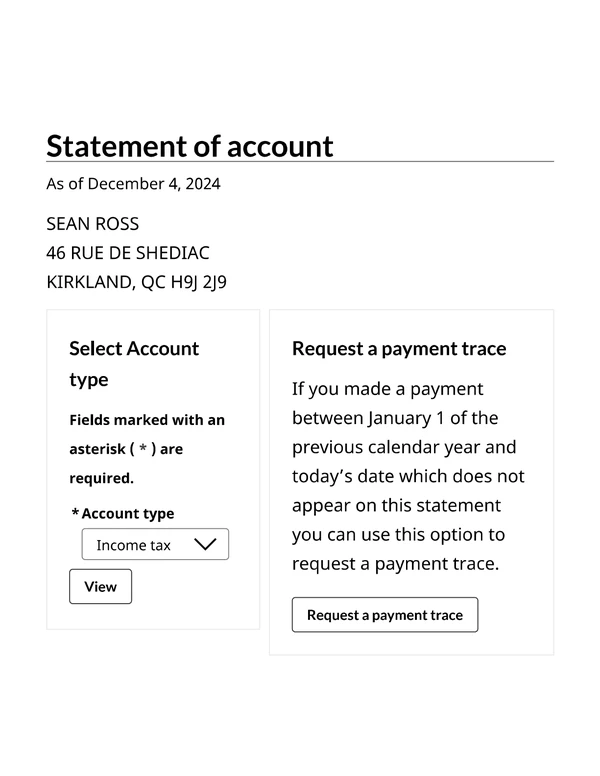Click the Income tax selected value text
This screenshot has height=776, width=600.
(x=133, y=545)
